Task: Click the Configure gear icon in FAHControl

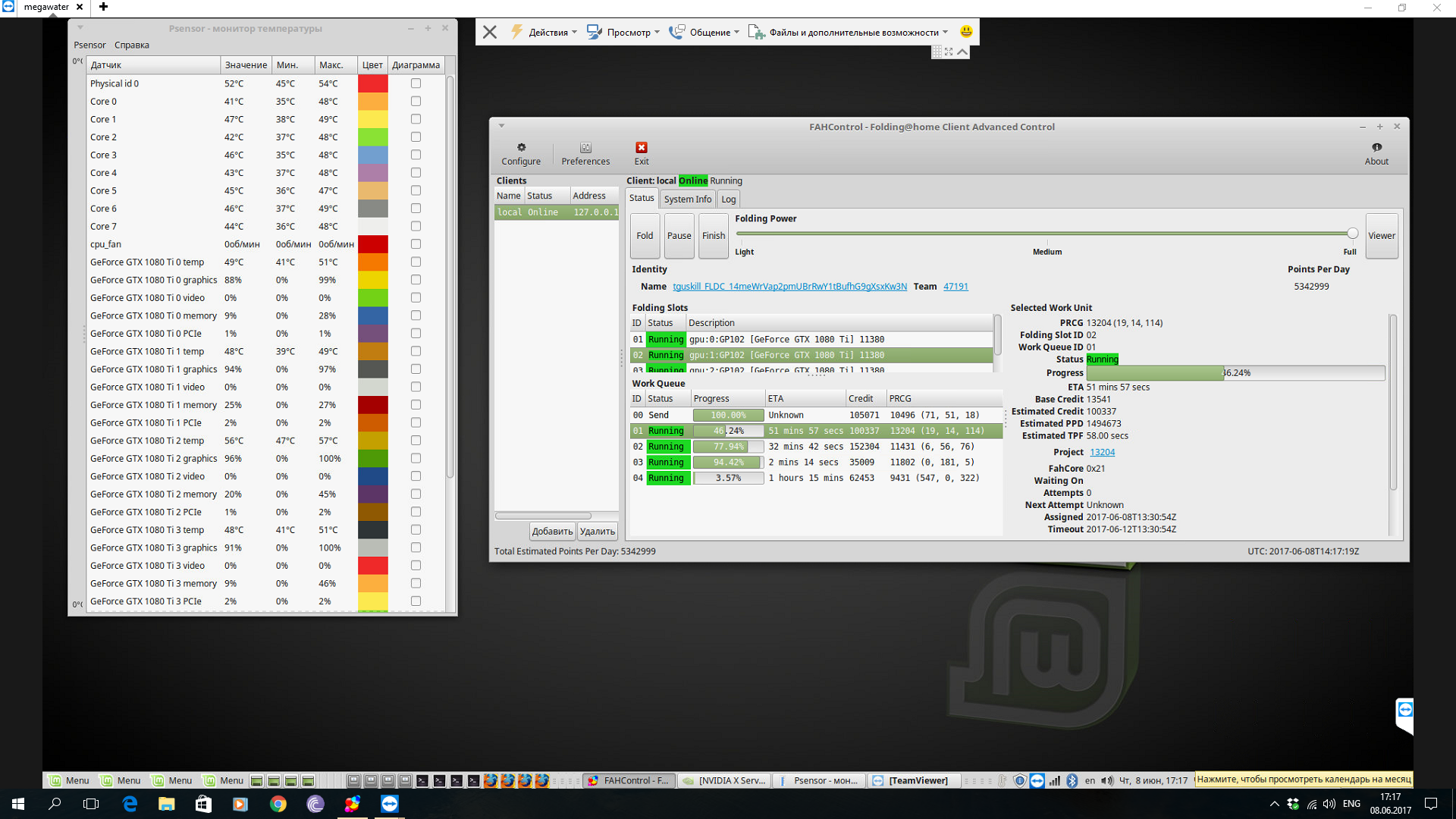Action: coord(521,148)
